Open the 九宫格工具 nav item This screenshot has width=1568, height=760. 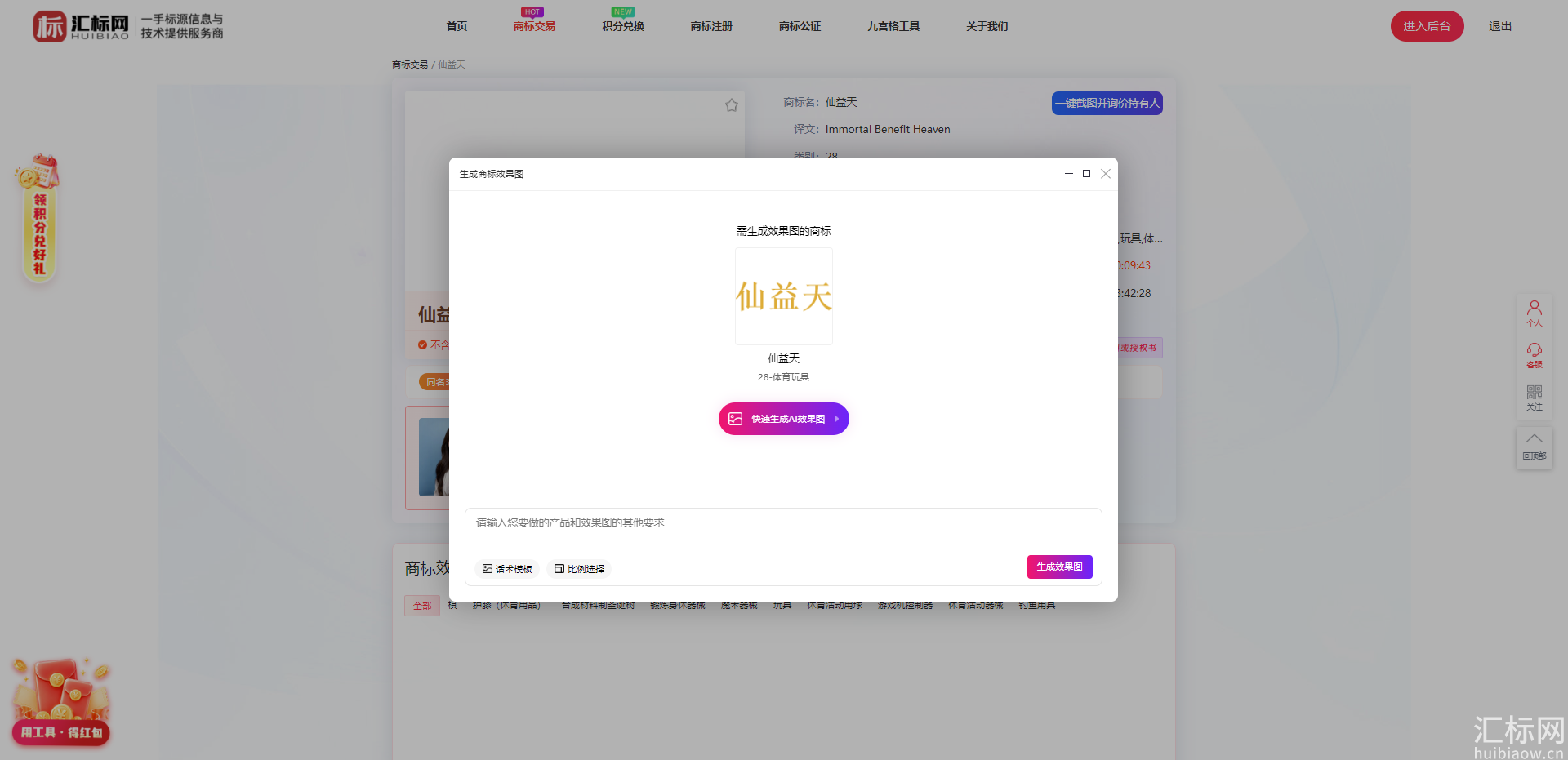tap(893, 26)
